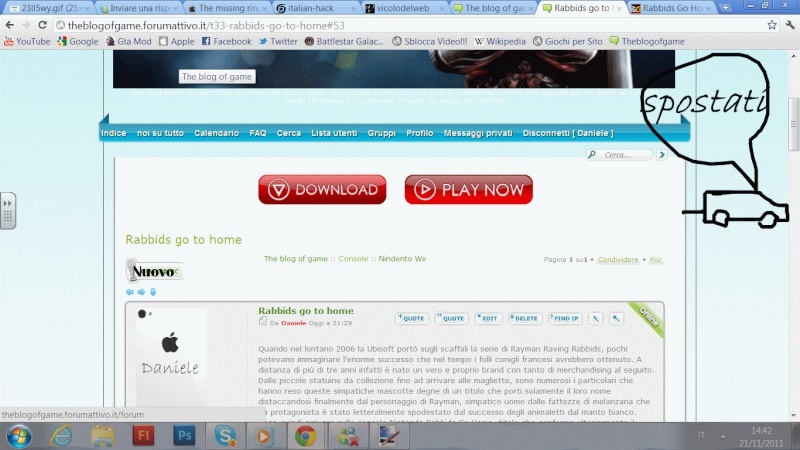Open Flash from the taskbar

[x=143, y=436]
